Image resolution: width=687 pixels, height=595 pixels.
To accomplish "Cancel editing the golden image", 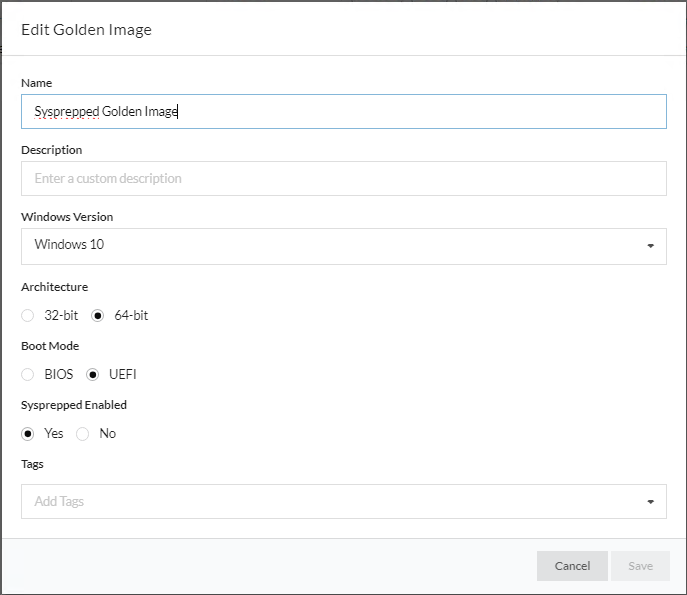I will (x=572, y=566).
